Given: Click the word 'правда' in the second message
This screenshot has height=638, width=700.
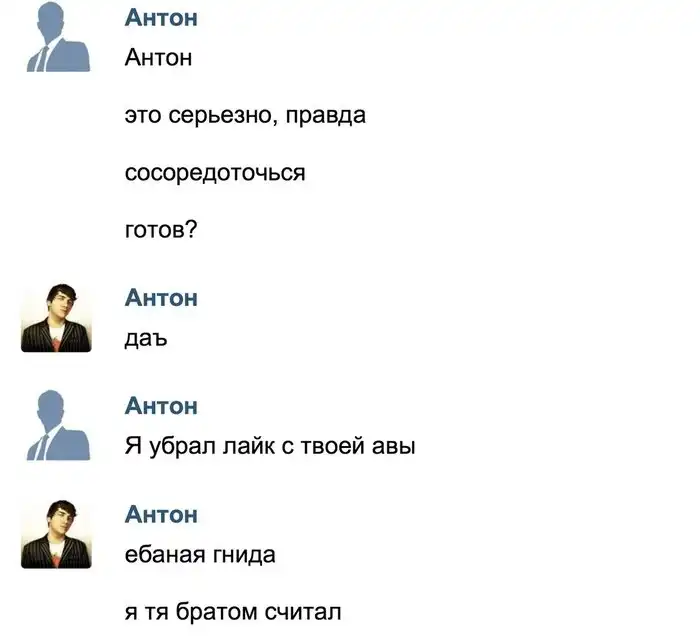Looking at the screenshot, I should tap(325, 117).
